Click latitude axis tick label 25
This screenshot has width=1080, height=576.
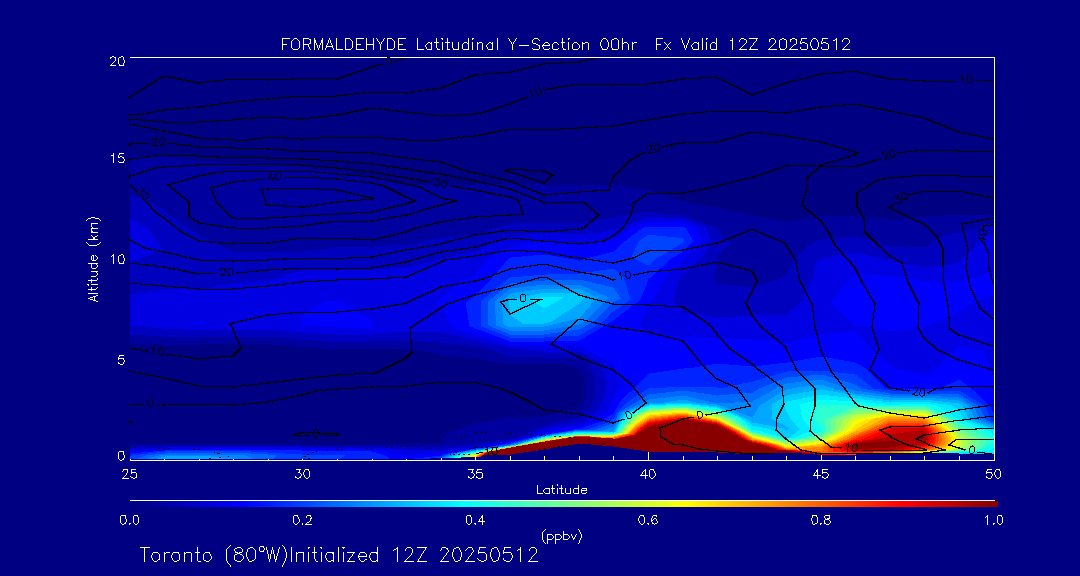[129, 474]
